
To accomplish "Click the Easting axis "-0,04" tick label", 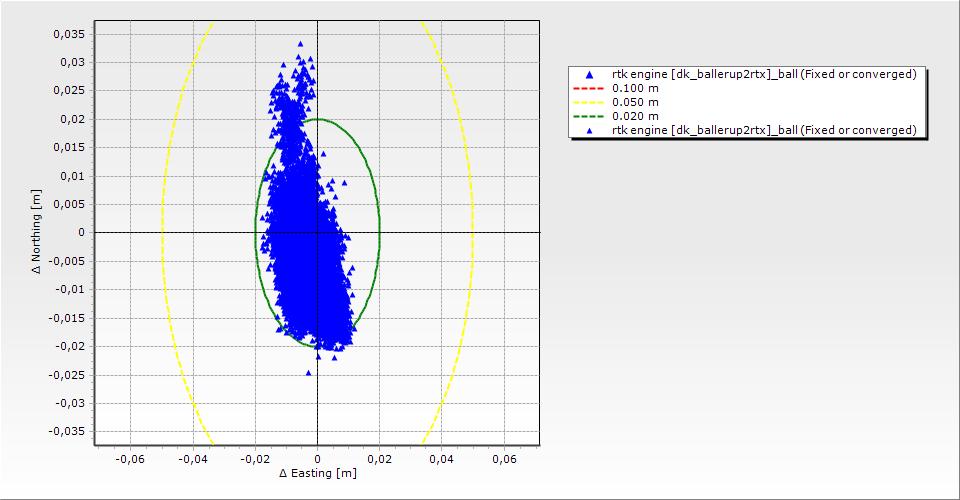I will point(192,459).
